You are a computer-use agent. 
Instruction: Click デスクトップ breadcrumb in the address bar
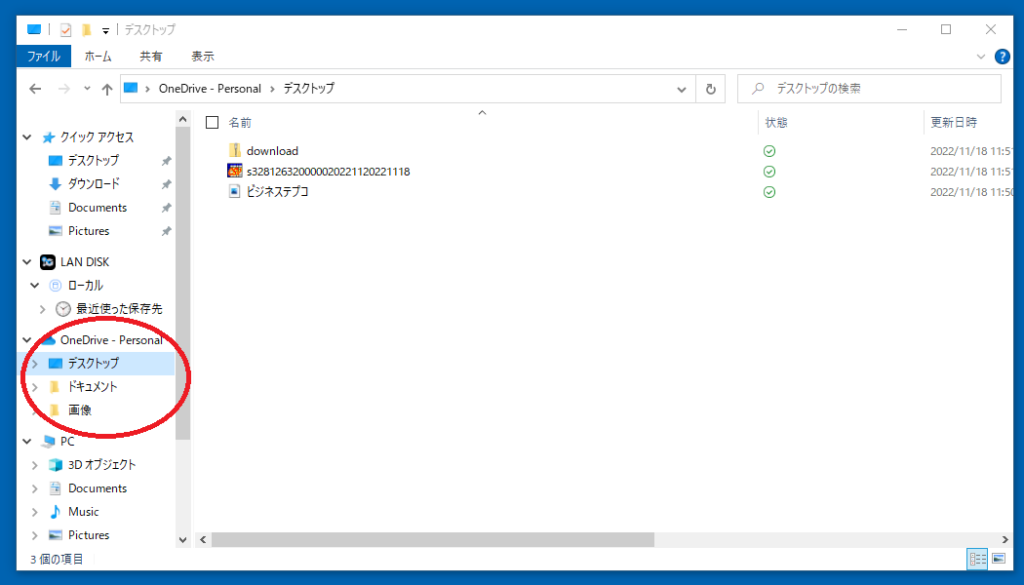[x=309, y=88]
